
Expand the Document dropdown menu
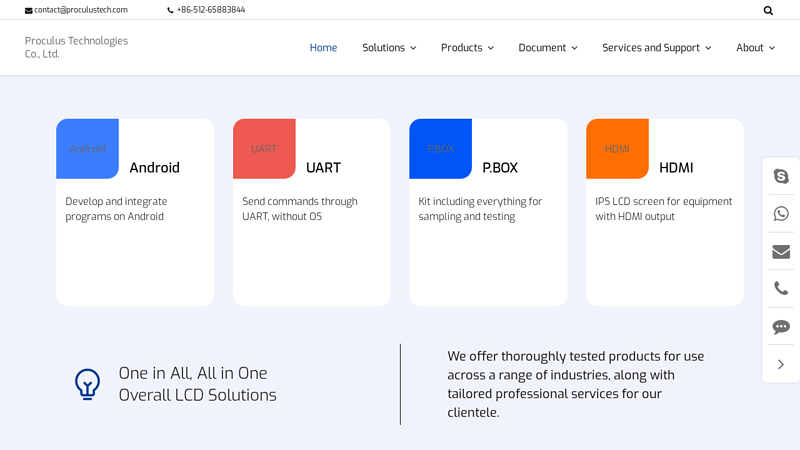548,47
